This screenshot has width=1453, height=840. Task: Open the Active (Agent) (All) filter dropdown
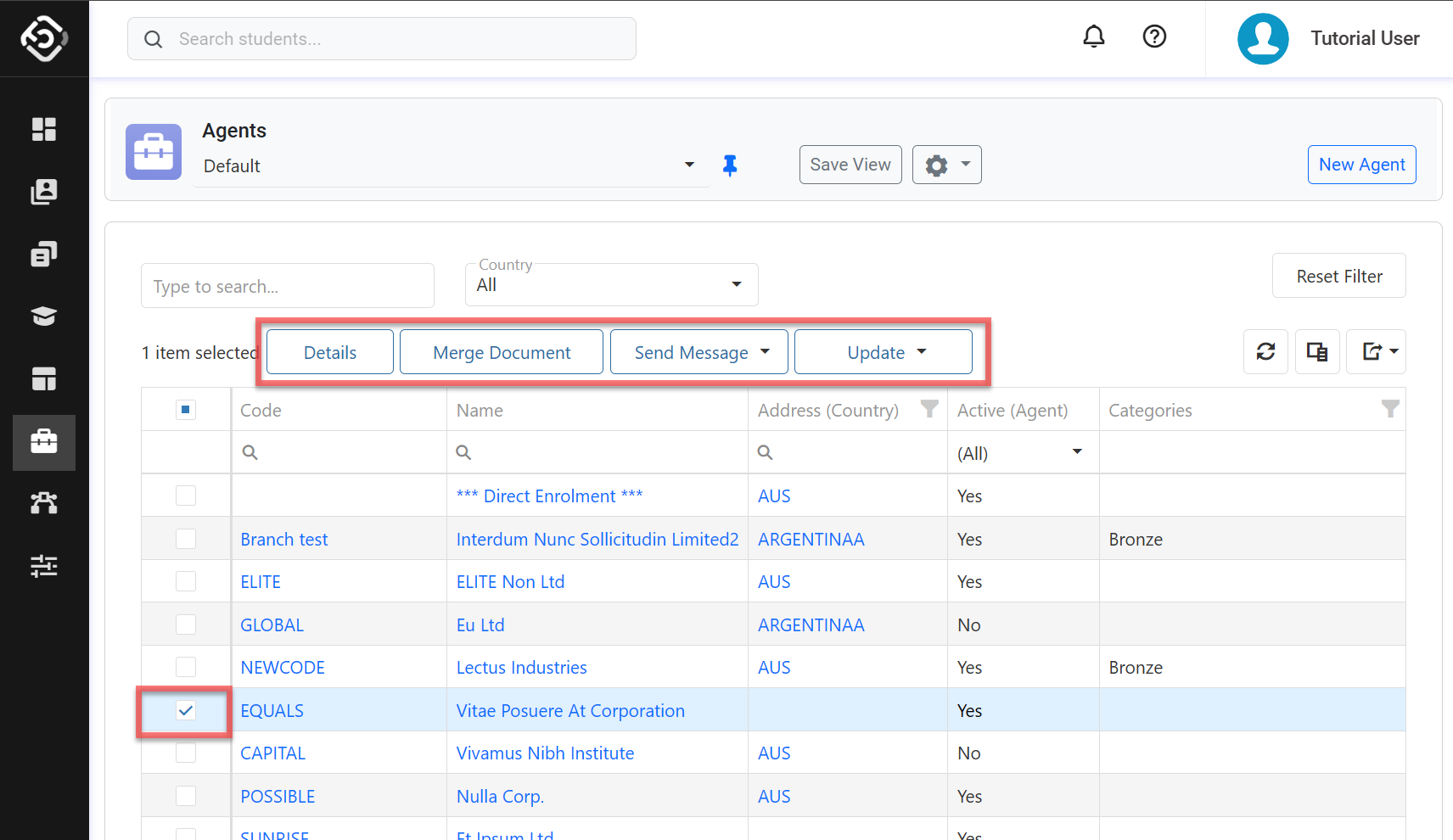(1022, 453)
